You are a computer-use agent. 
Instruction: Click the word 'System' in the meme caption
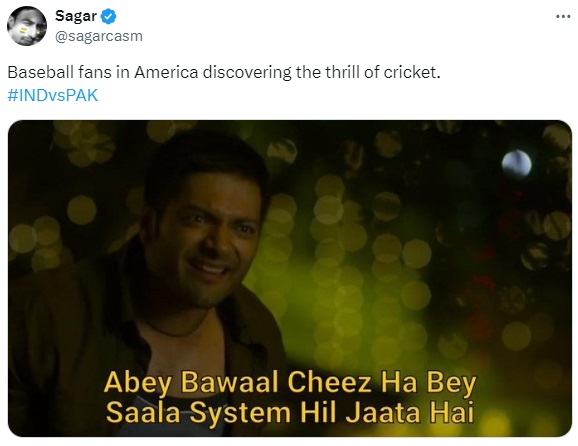point(240,413)
